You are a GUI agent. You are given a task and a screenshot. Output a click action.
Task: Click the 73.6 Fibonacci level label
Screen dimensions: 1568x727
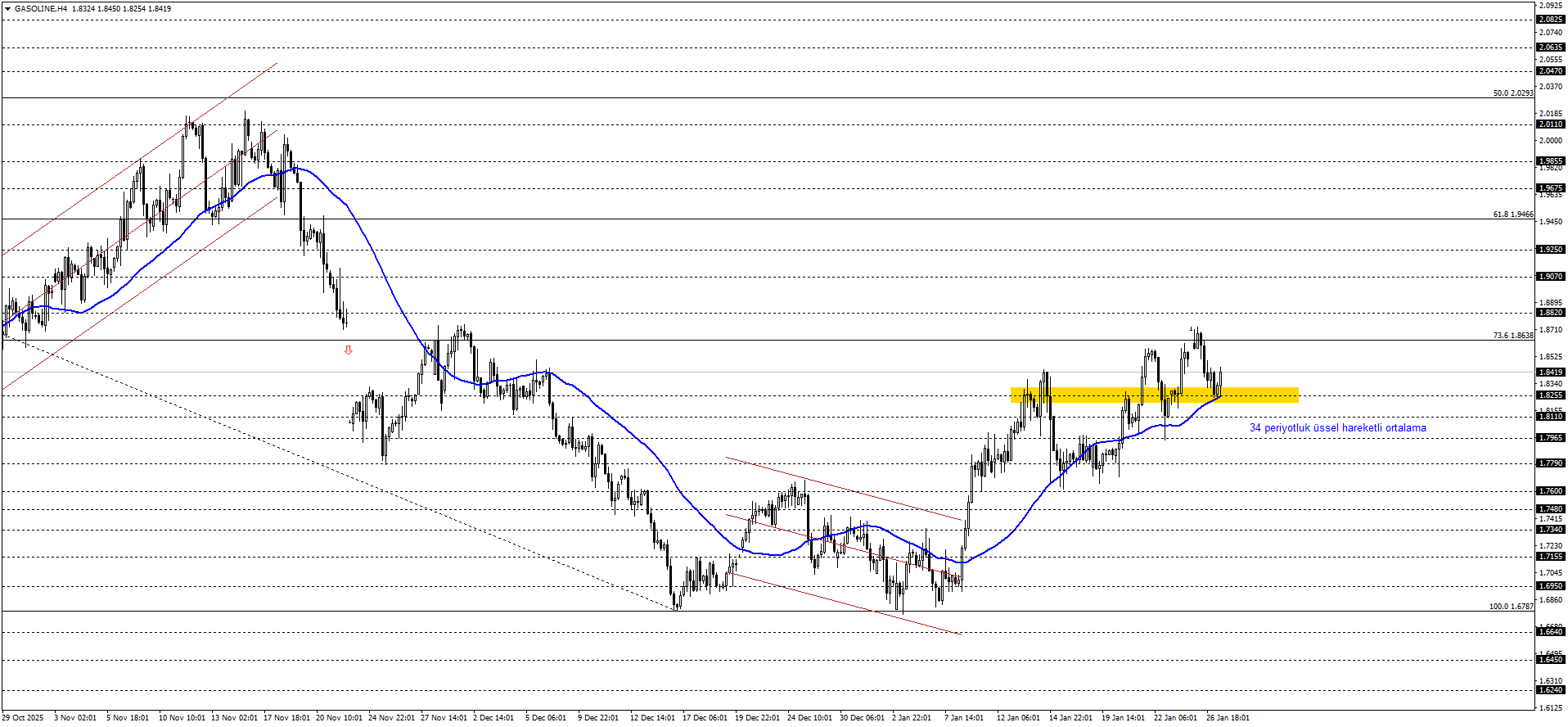pyautogui.click(x=1512, y=336)
